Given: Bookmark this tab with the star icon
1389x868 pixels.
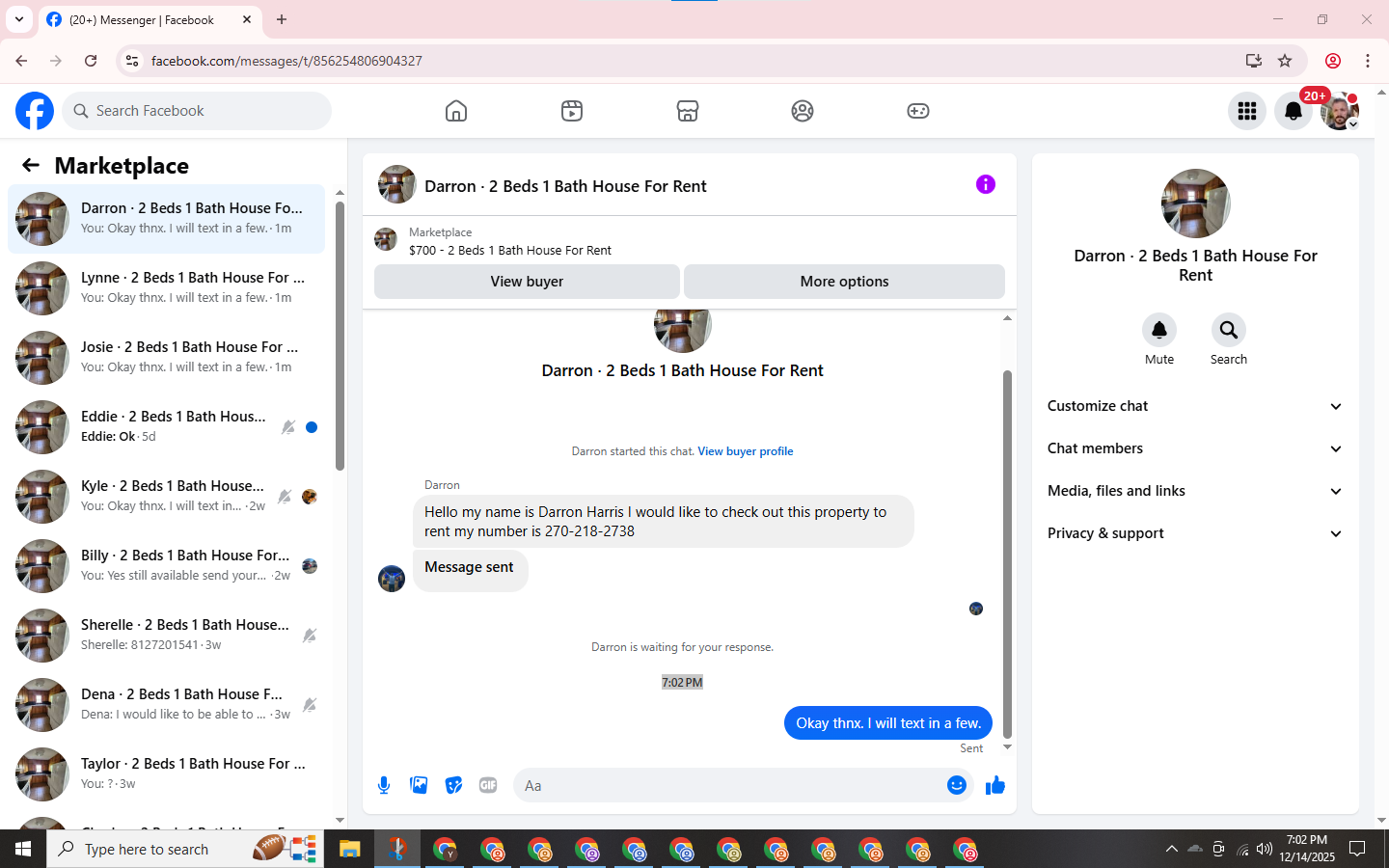Looking at the screenshot, I should coord(1285,61).
